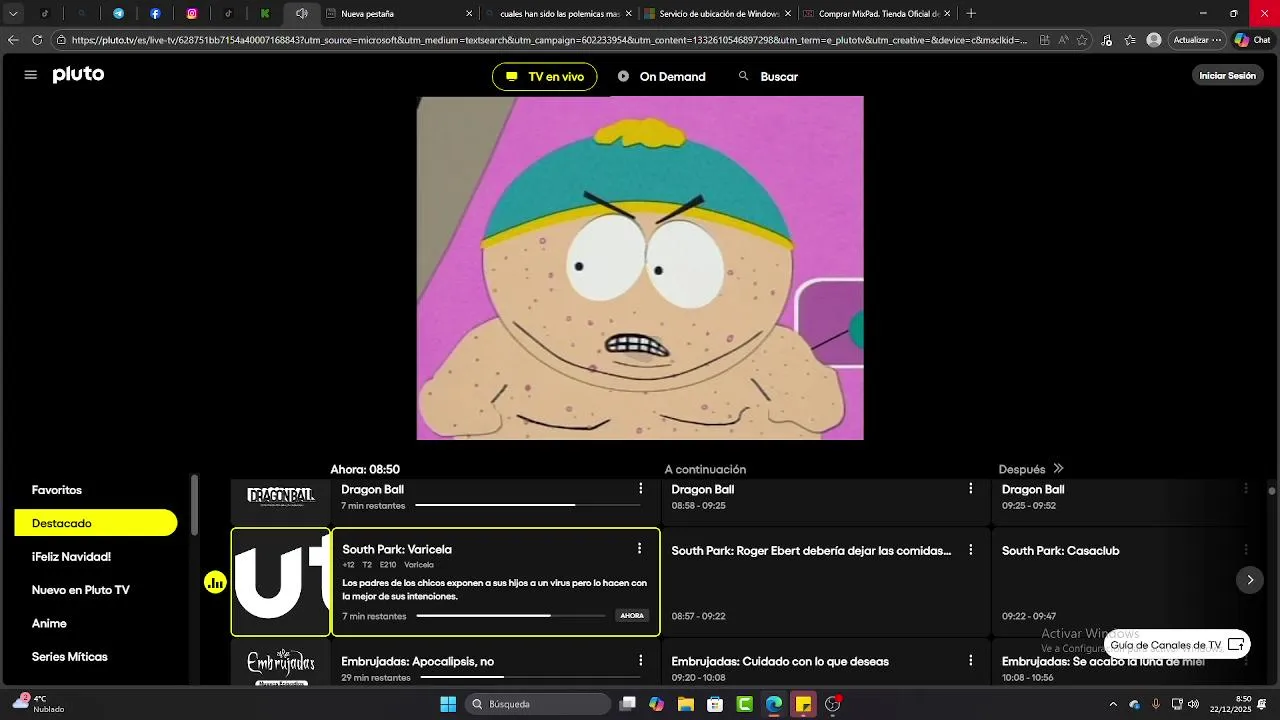Image resolution: width=1280 pixels, height=720 pixels.
Task: Click the AHORA badge
Action: click(632, 616)
